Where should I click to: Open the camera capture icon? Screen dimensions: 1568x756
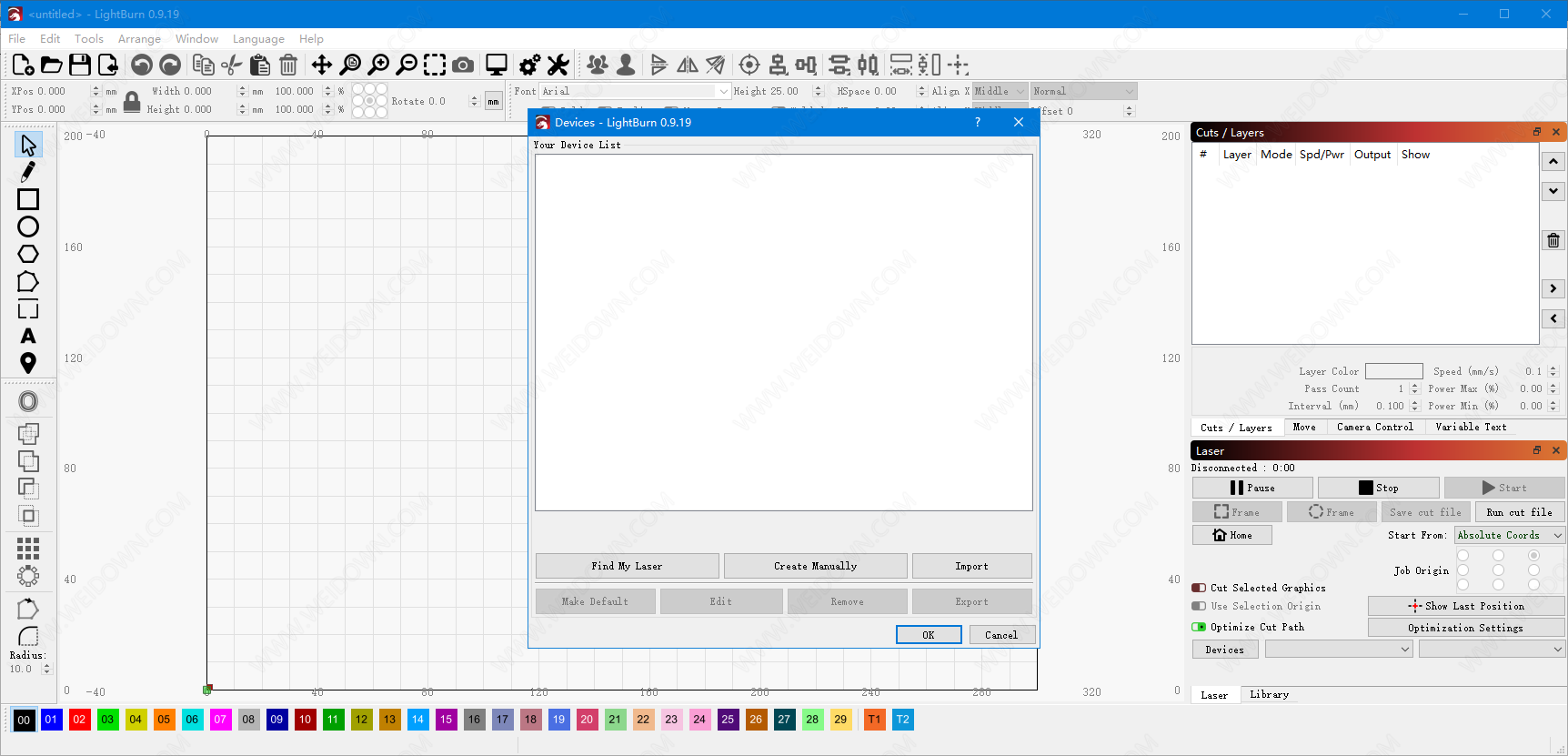pyautogui.click(x=463, y=65)
